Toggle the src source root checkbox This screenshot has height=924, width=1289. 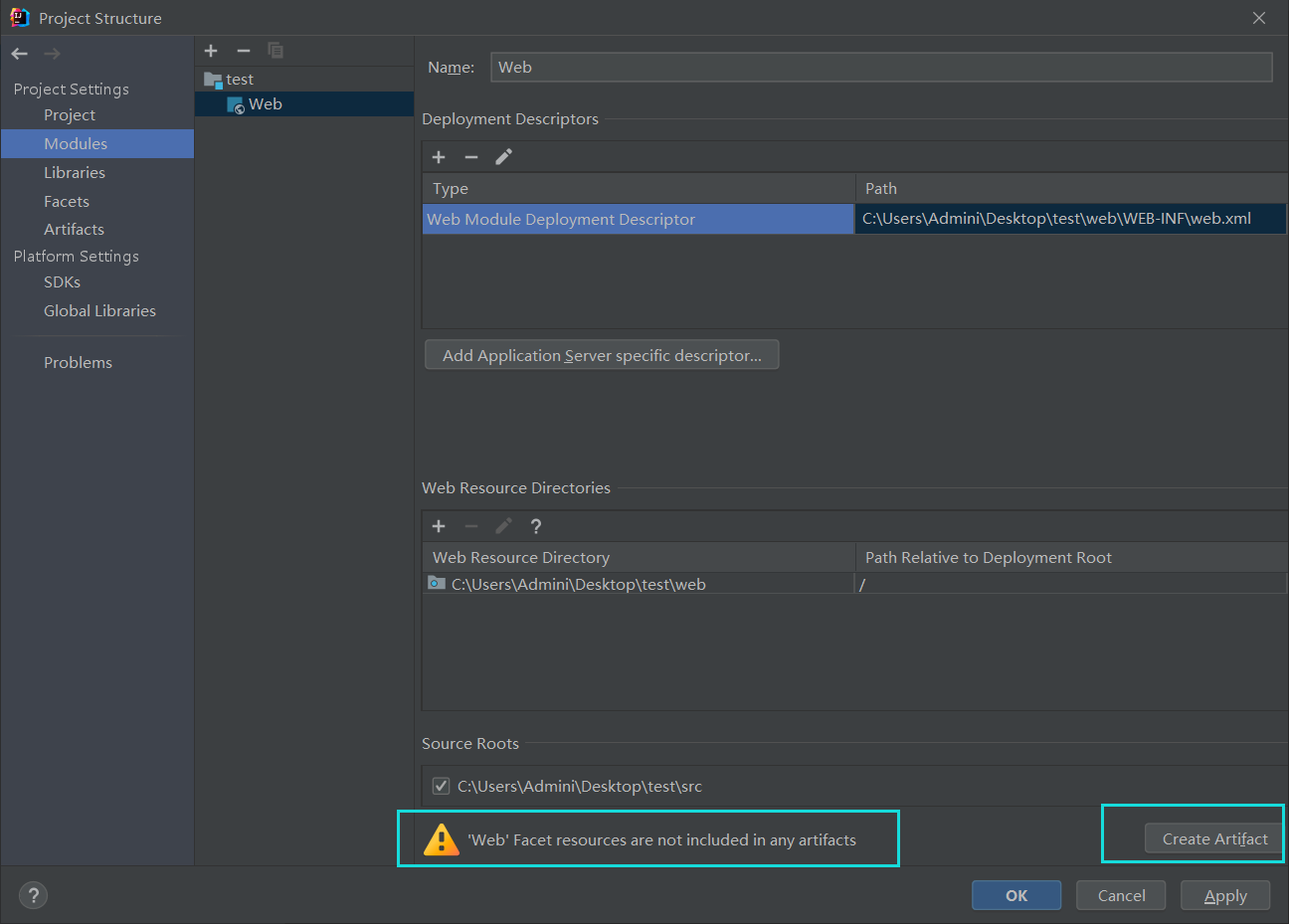pyautogui.click(x=441, y=786)
